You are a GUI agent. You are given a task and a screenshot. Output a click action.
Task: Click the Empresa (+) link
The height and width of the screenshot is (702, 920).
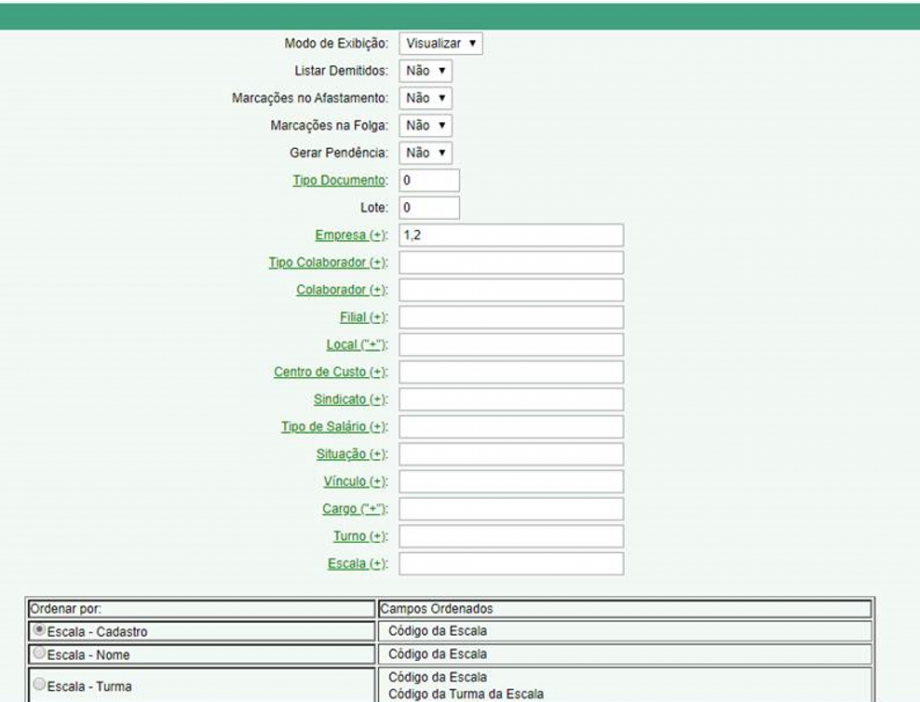pyautogui.click(x=349, y=235)
